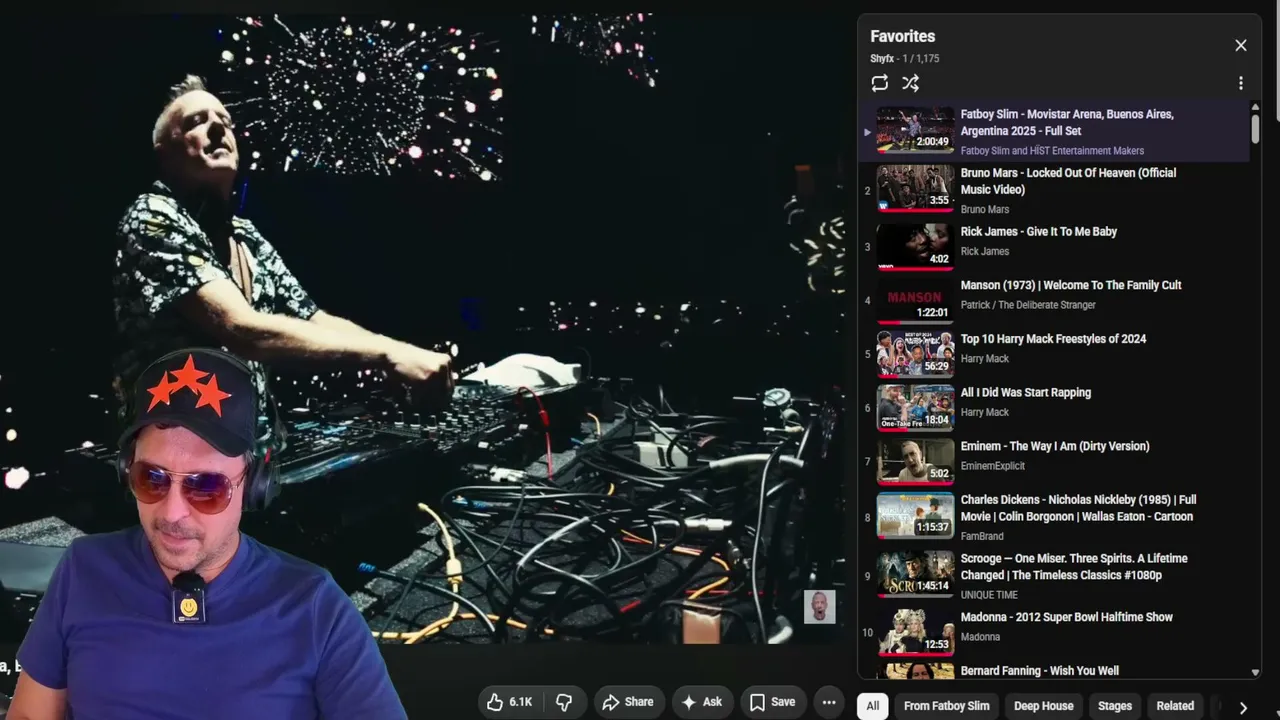Click the Favorites playlist title
This screenshot has width=1280, height=720.
[x=902, y=36]
